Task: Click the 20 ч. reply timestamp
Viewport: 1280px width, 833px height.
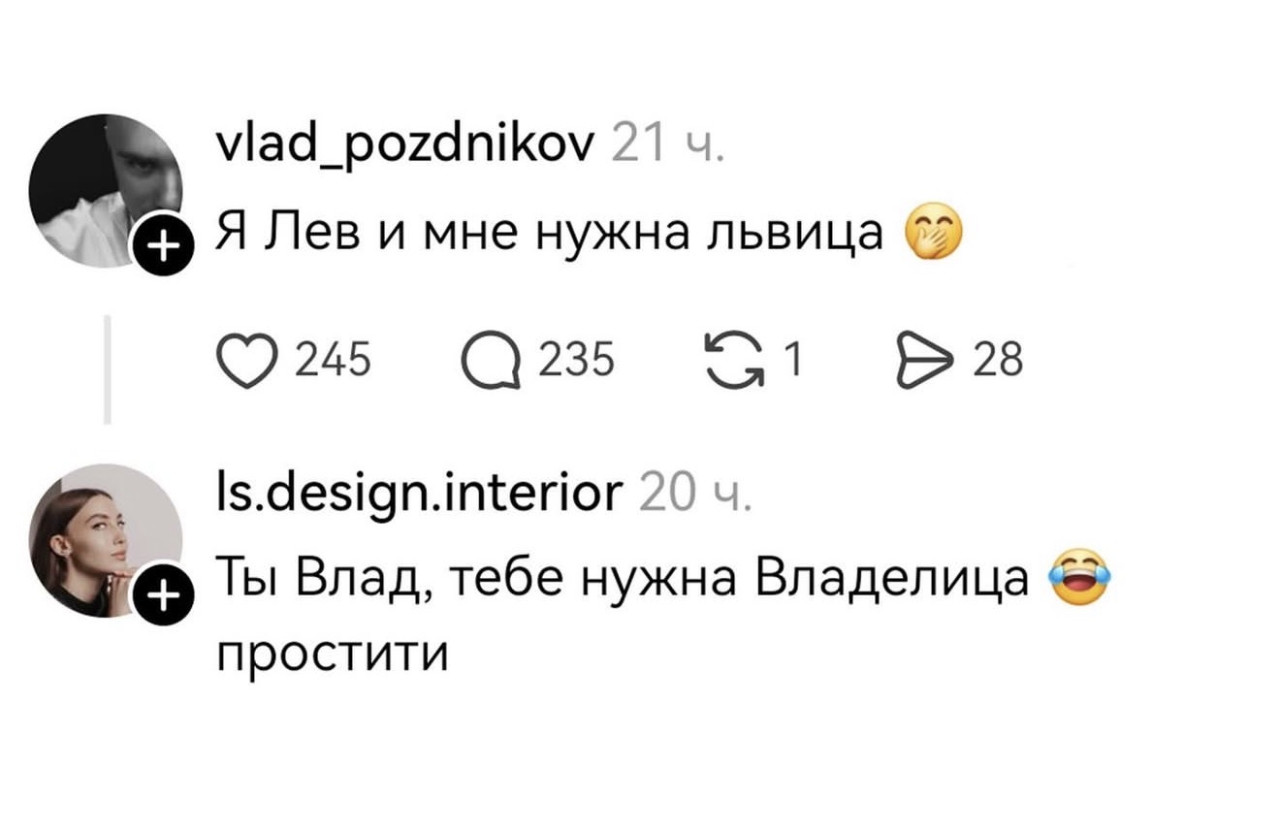Action: coord(684,495)
